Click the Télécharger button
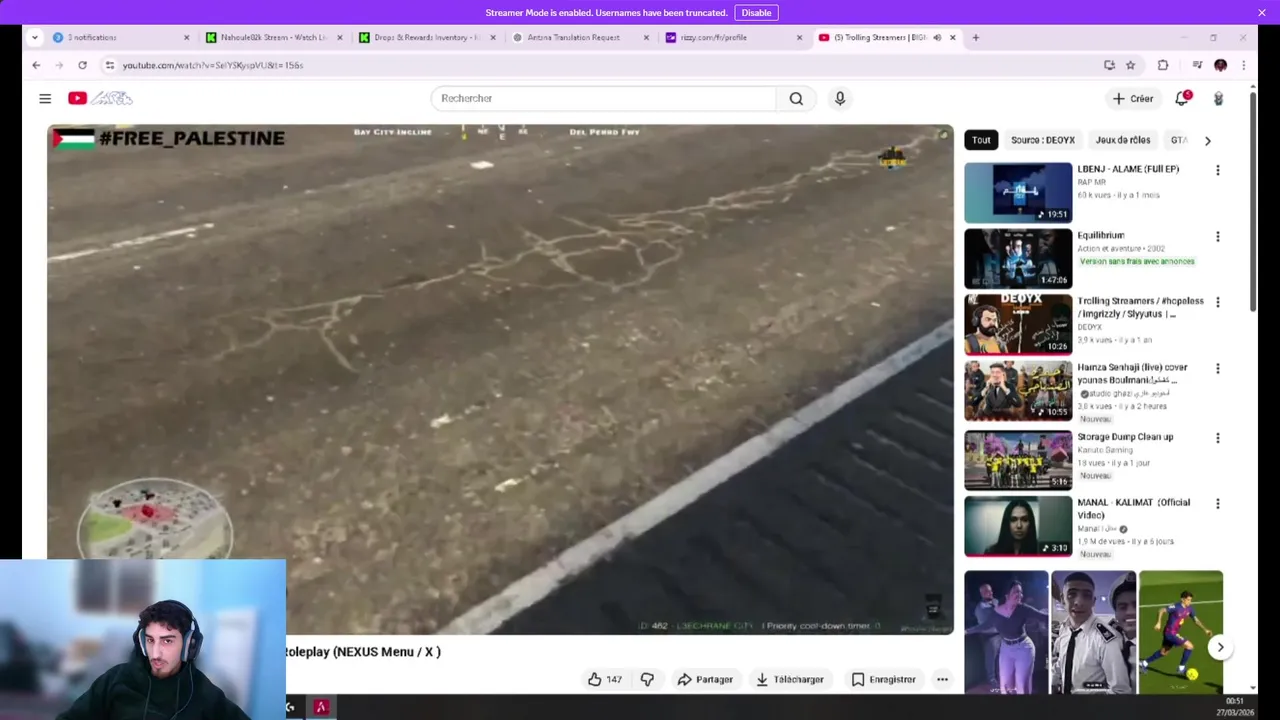1280x720 pixels. [x=790, y=679]
